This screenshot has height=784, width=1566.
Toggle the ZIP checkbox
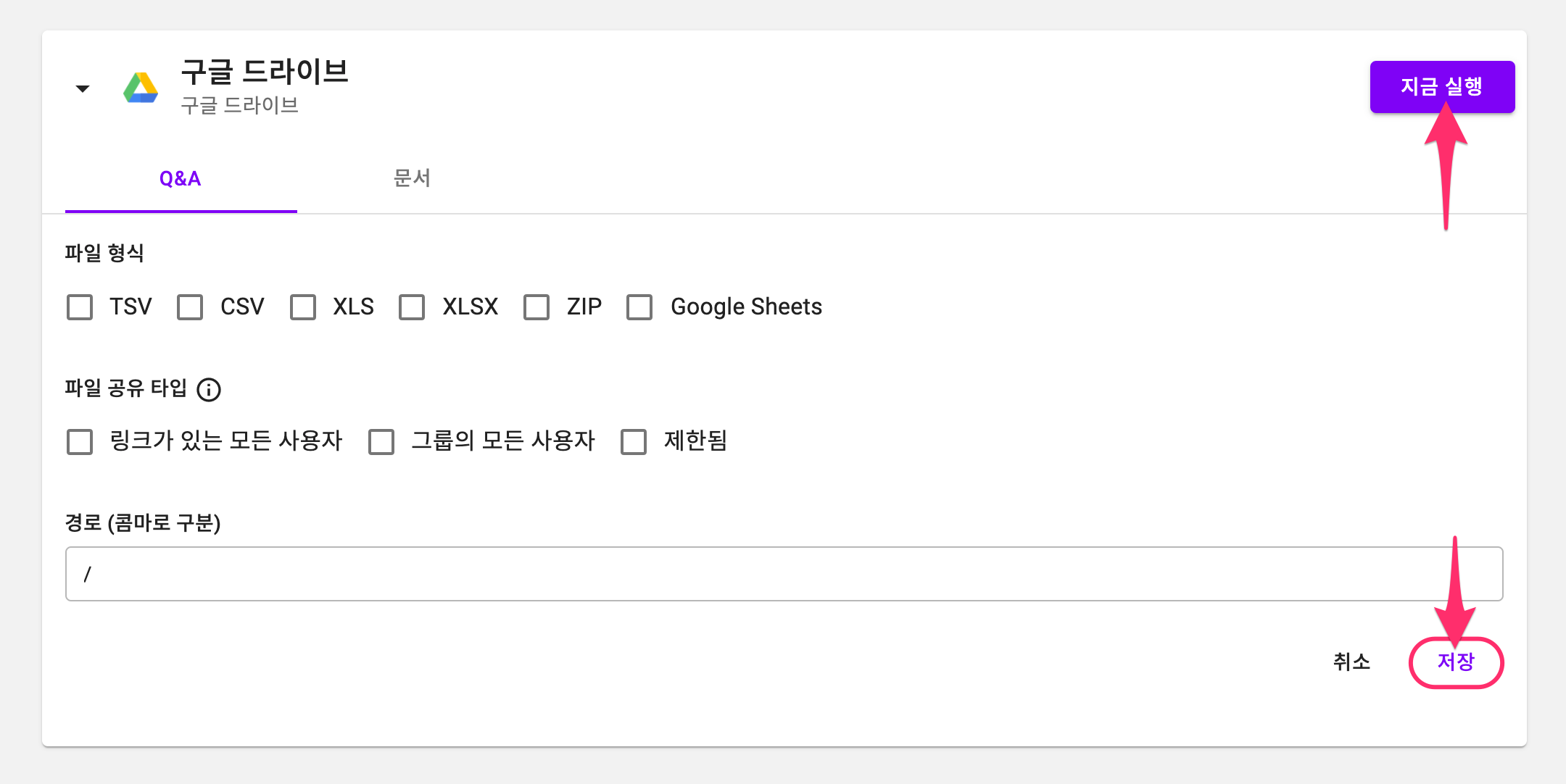tap(536, 307)
